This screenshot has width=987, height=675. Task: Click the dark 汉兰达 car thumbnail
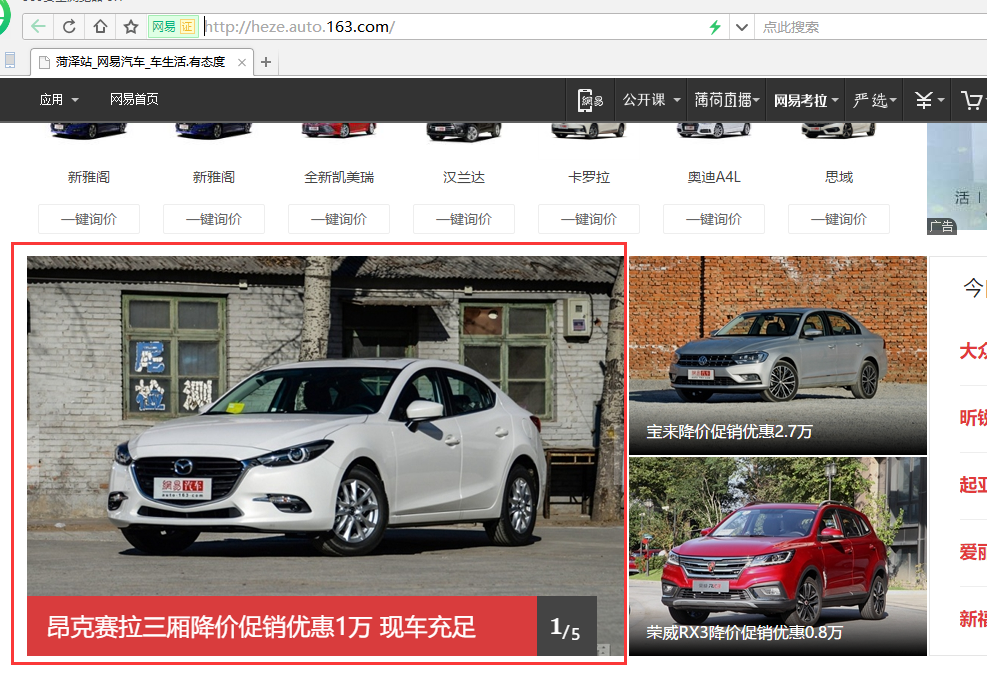click(464, 131)
